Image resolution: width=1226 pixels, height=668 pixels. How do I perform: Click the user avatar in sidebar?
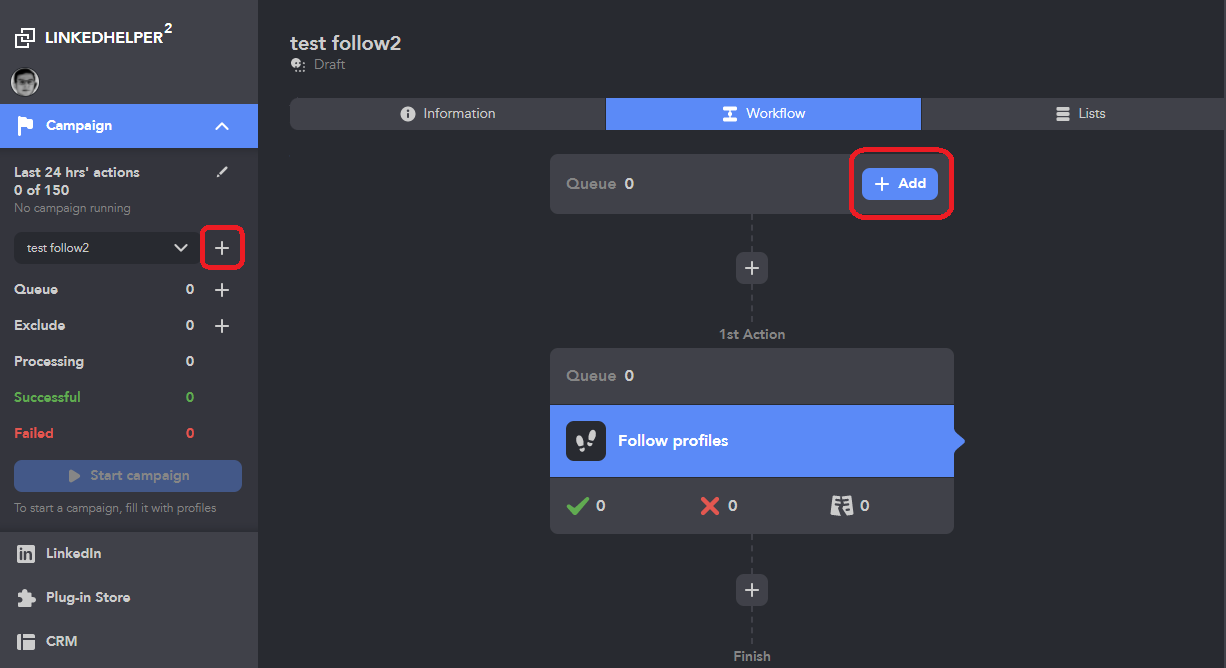click(25, 82)
